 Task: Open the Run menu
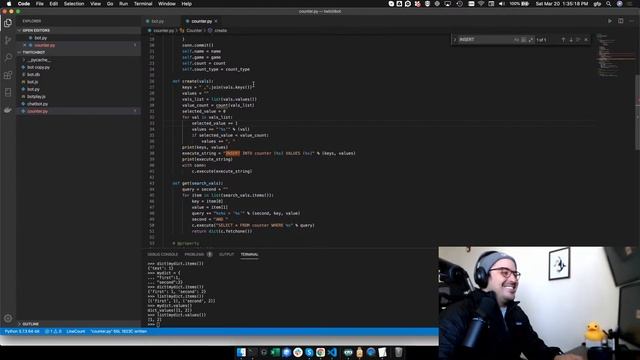click(123, 4)
